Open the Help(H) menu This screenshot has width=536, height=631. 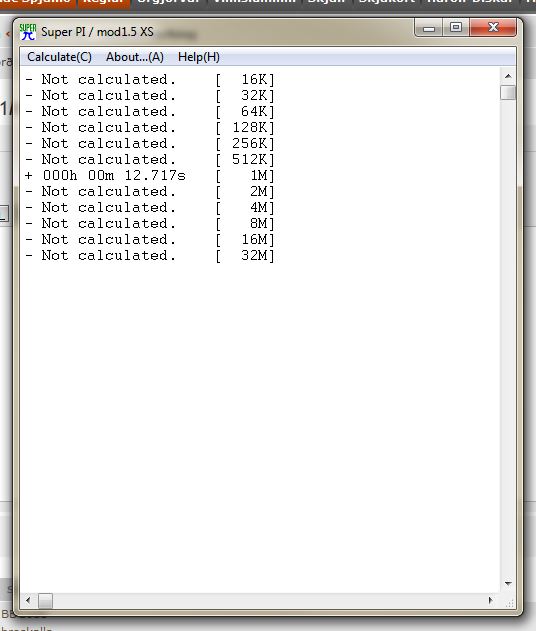pos(199,57)
